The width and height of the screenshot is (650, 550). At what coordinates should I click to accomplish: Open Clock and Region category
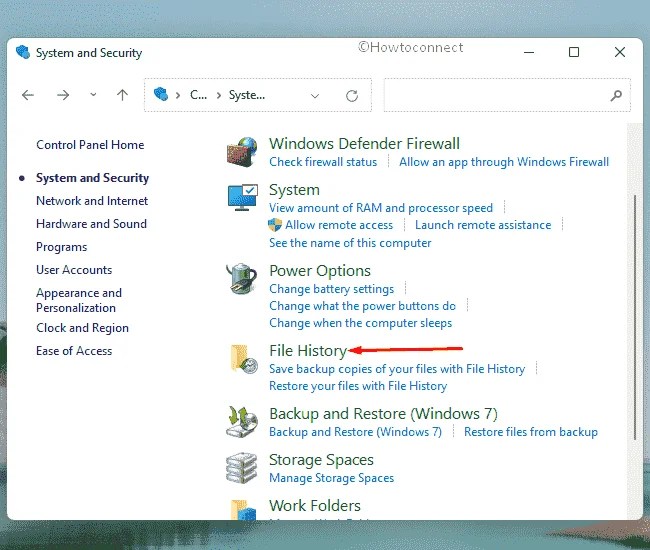point(82,328)
